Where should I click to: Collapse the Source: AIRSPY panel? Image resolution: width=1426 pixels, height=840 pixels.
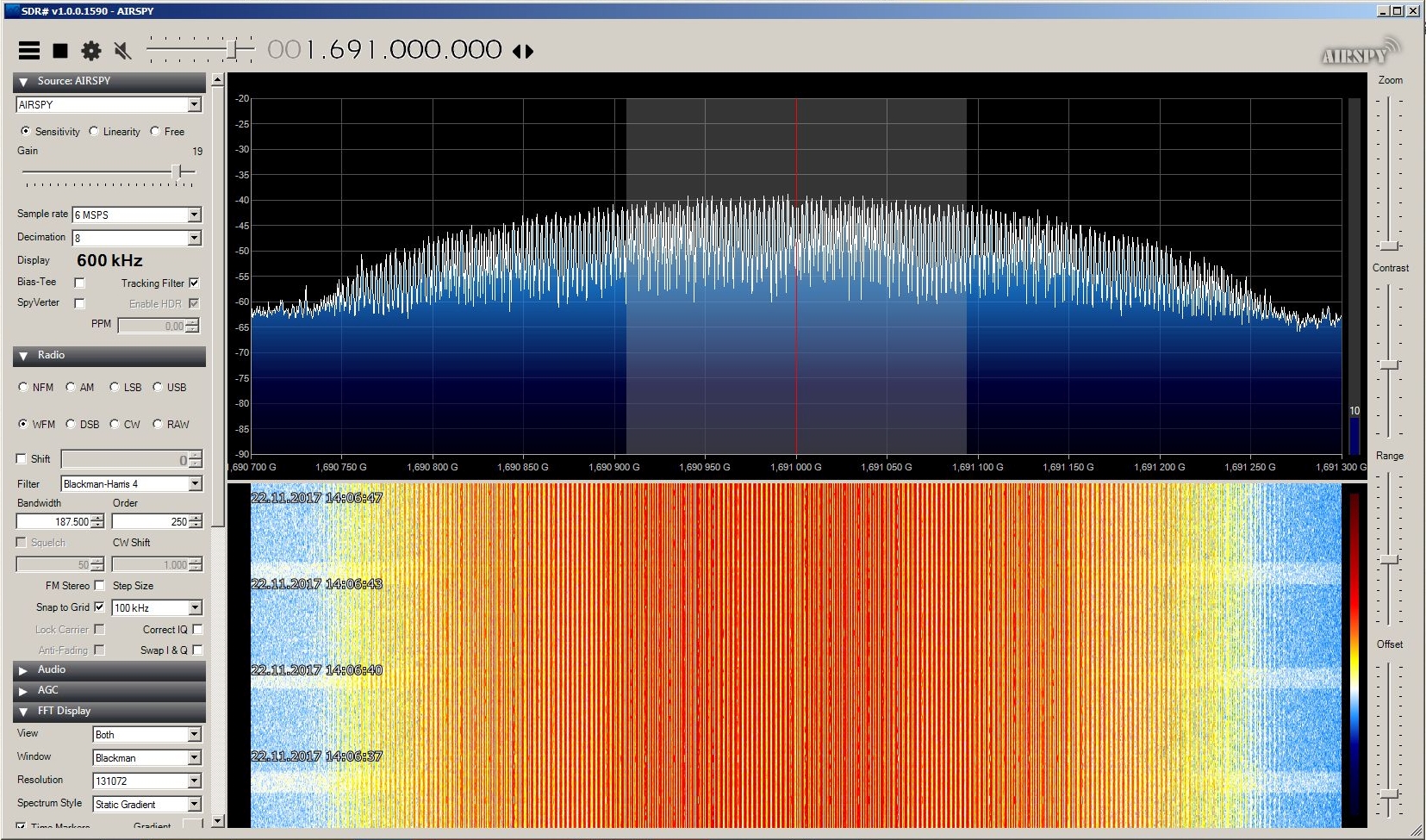tap(109, 81)
